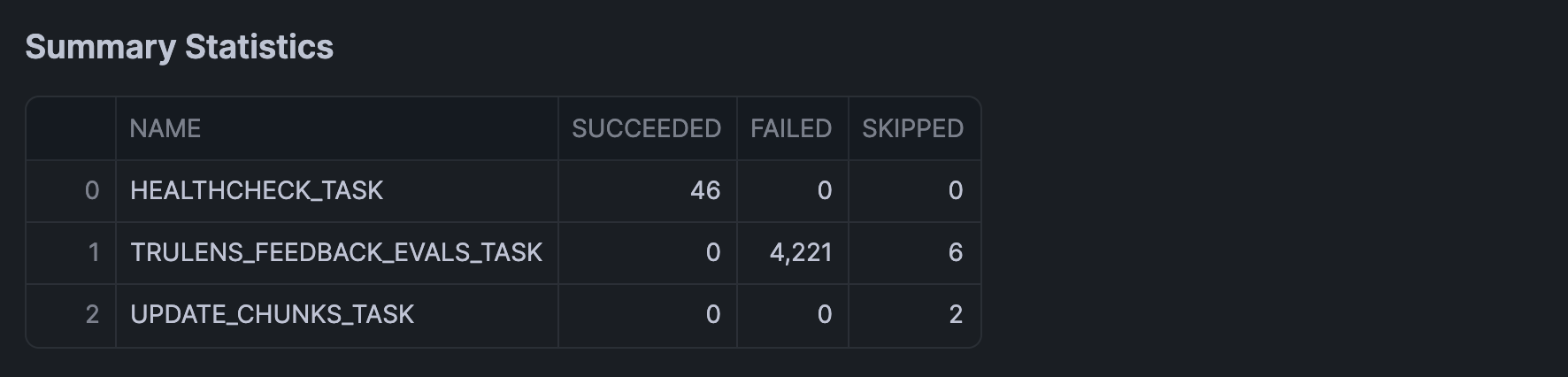This screenshot has width=1568, height=377.
Task: Click UPDATE_CHUNKS_TASK failed count cell
Action: [824, 315]
